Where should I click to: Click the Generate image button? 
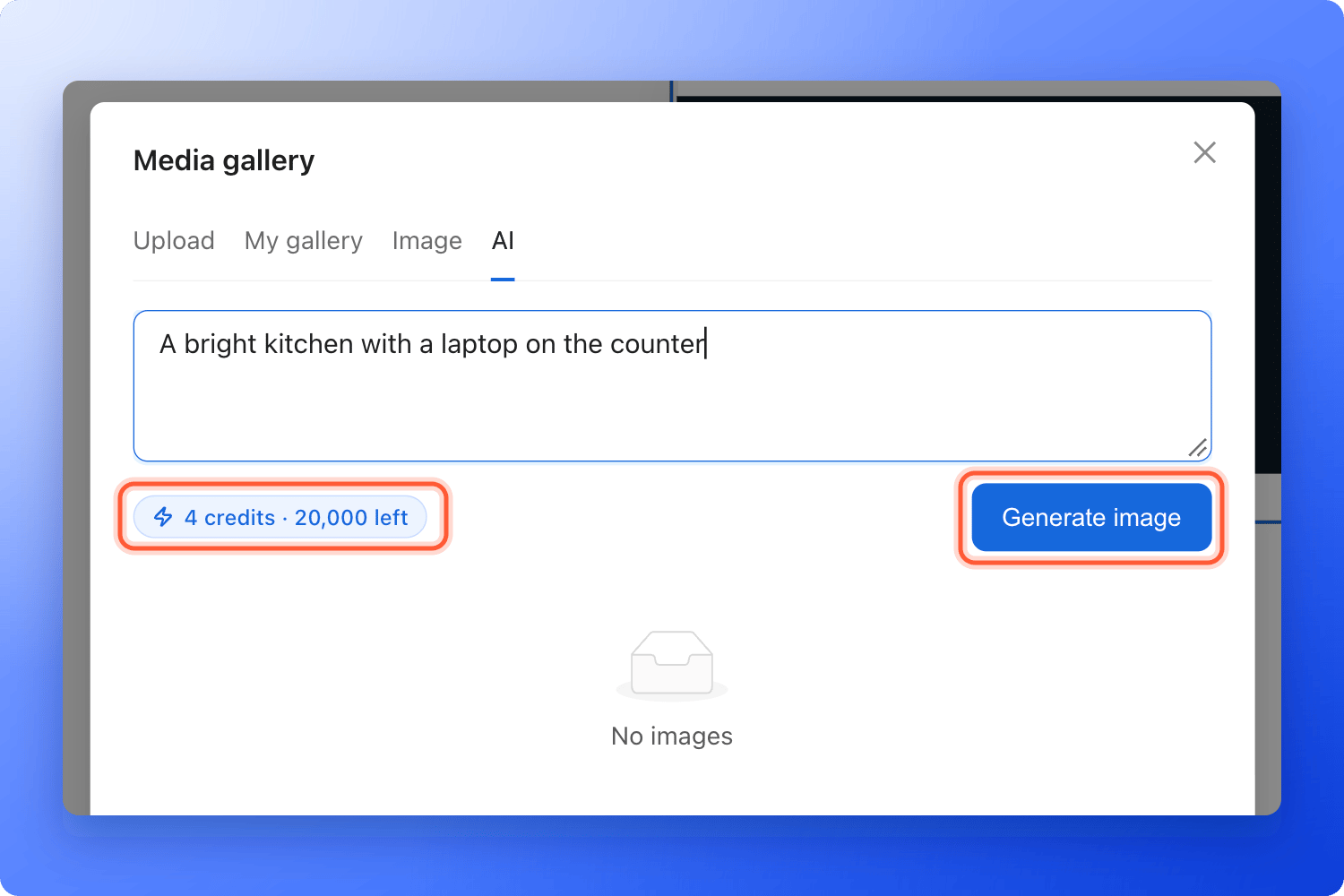click(x=1091, y=518)
